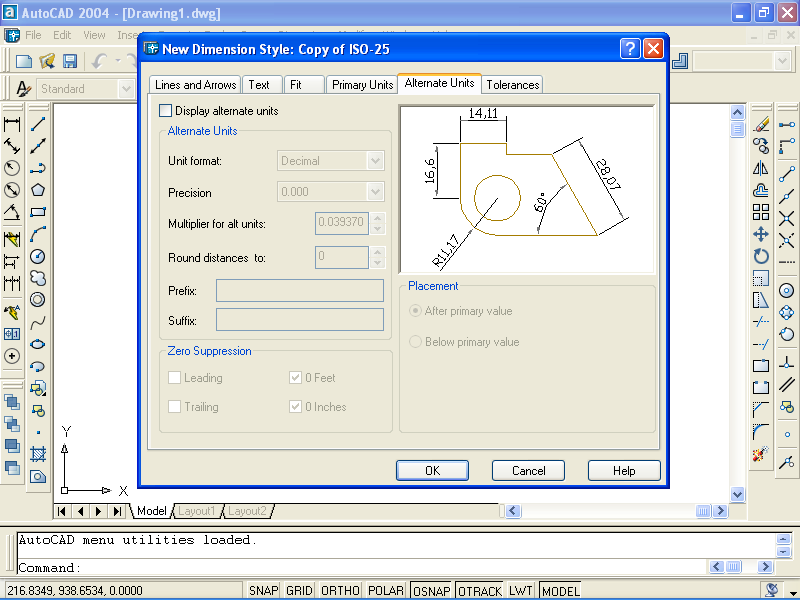Screen dimensions: 800x600
Task: Select the Linear Dimension tool
Action: (x=12, y=124)
